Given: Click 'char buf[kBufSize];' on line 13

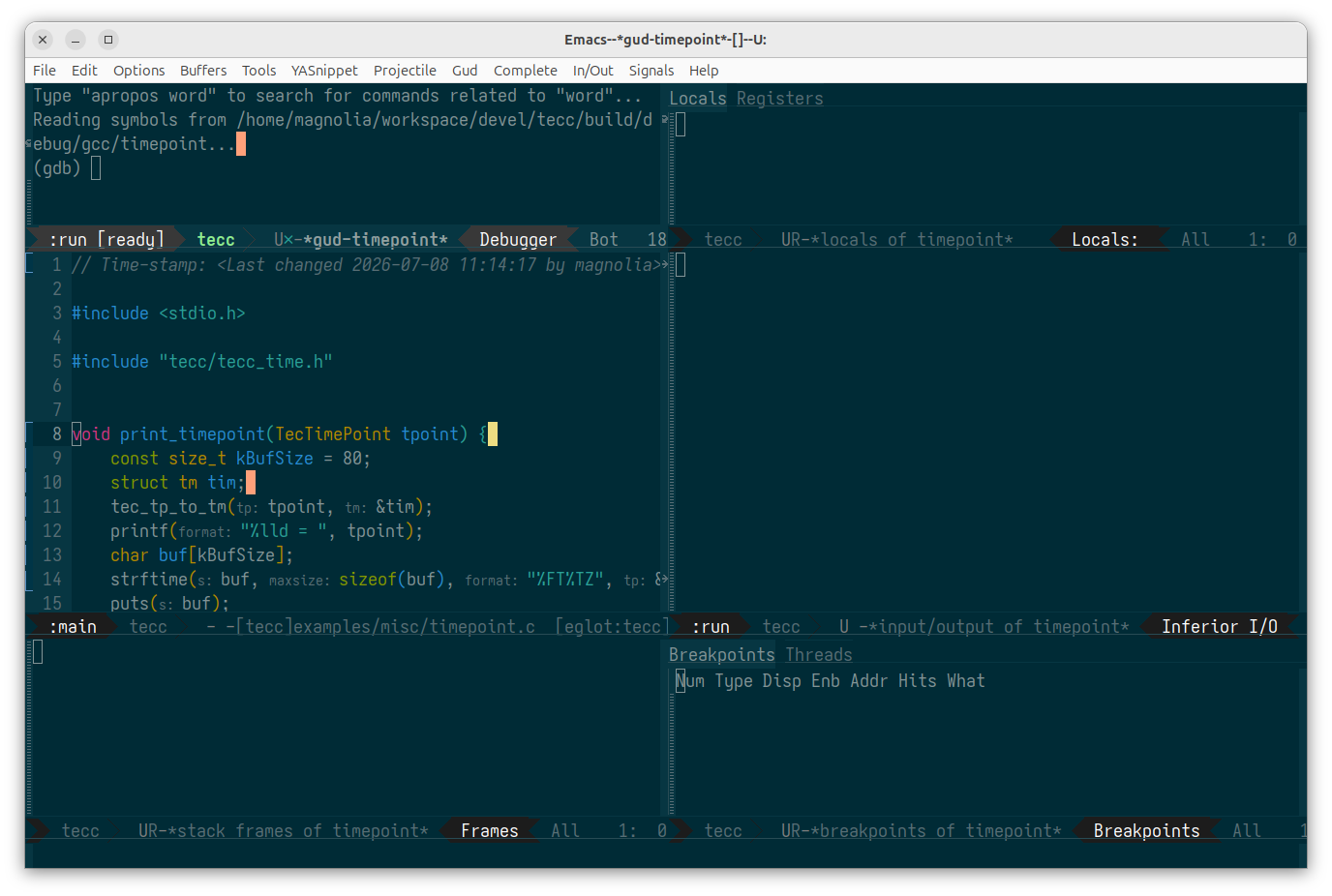Looking at the screenshot, I should pyautogui.click(x=201, y=555).
